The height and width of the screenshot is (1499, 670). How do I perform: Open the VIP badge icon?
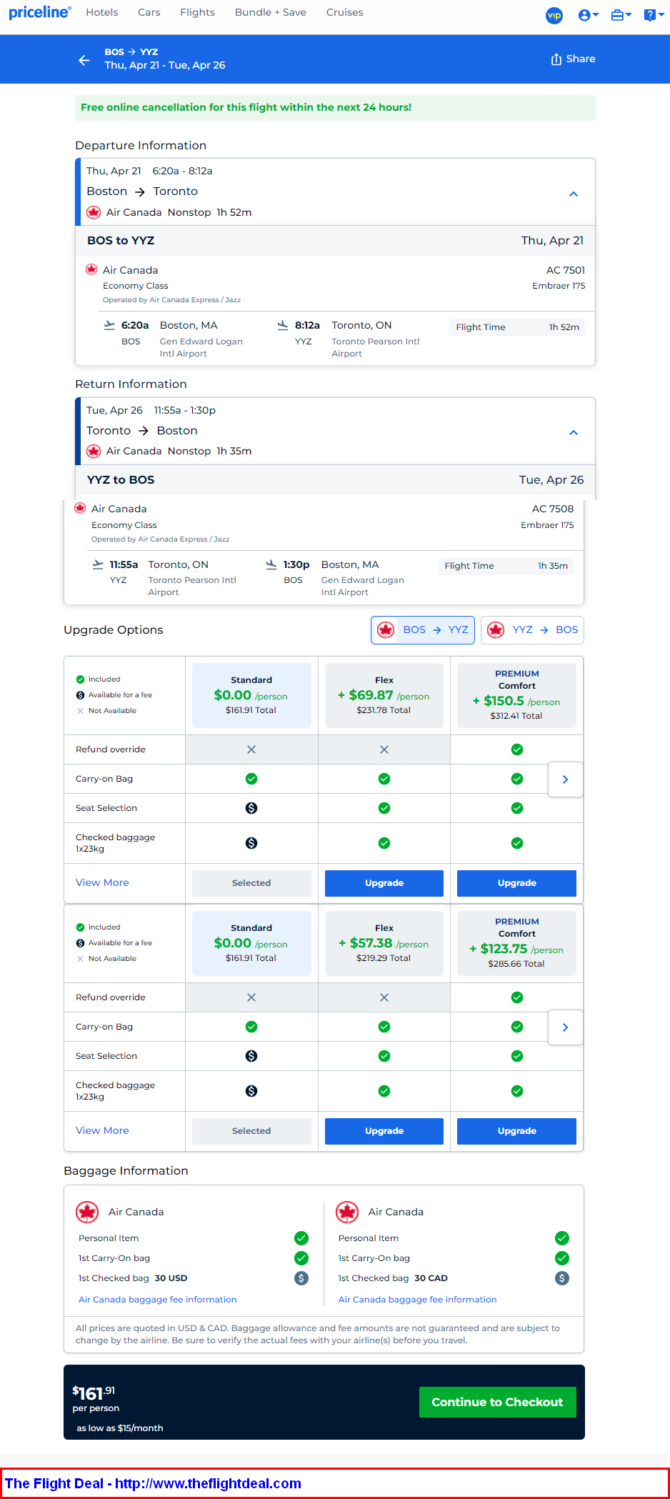(554, 15)
